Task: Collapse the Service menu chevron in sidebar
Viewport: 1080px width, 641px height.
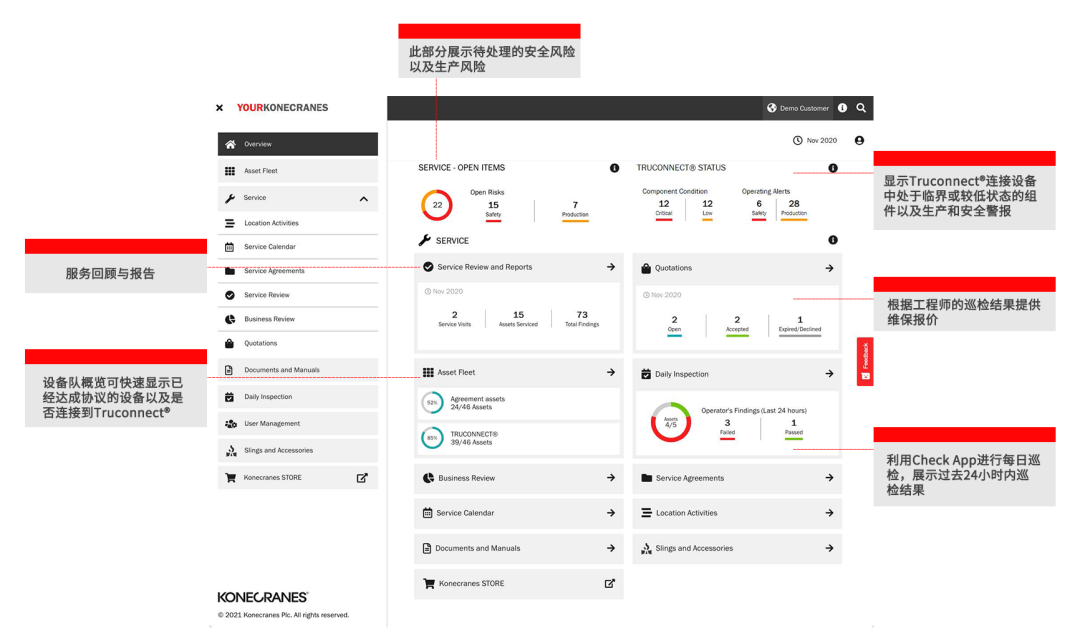Action: tap(363, 199)
